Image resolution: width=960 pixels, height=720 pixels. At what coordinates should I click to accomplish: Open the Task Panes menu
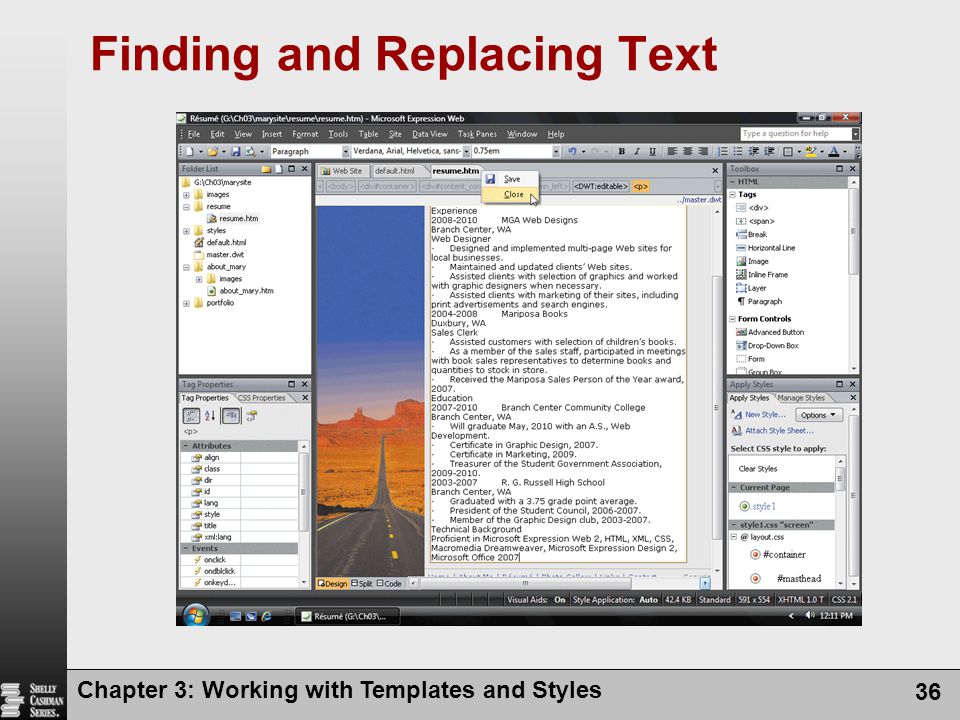coord(477,134)
